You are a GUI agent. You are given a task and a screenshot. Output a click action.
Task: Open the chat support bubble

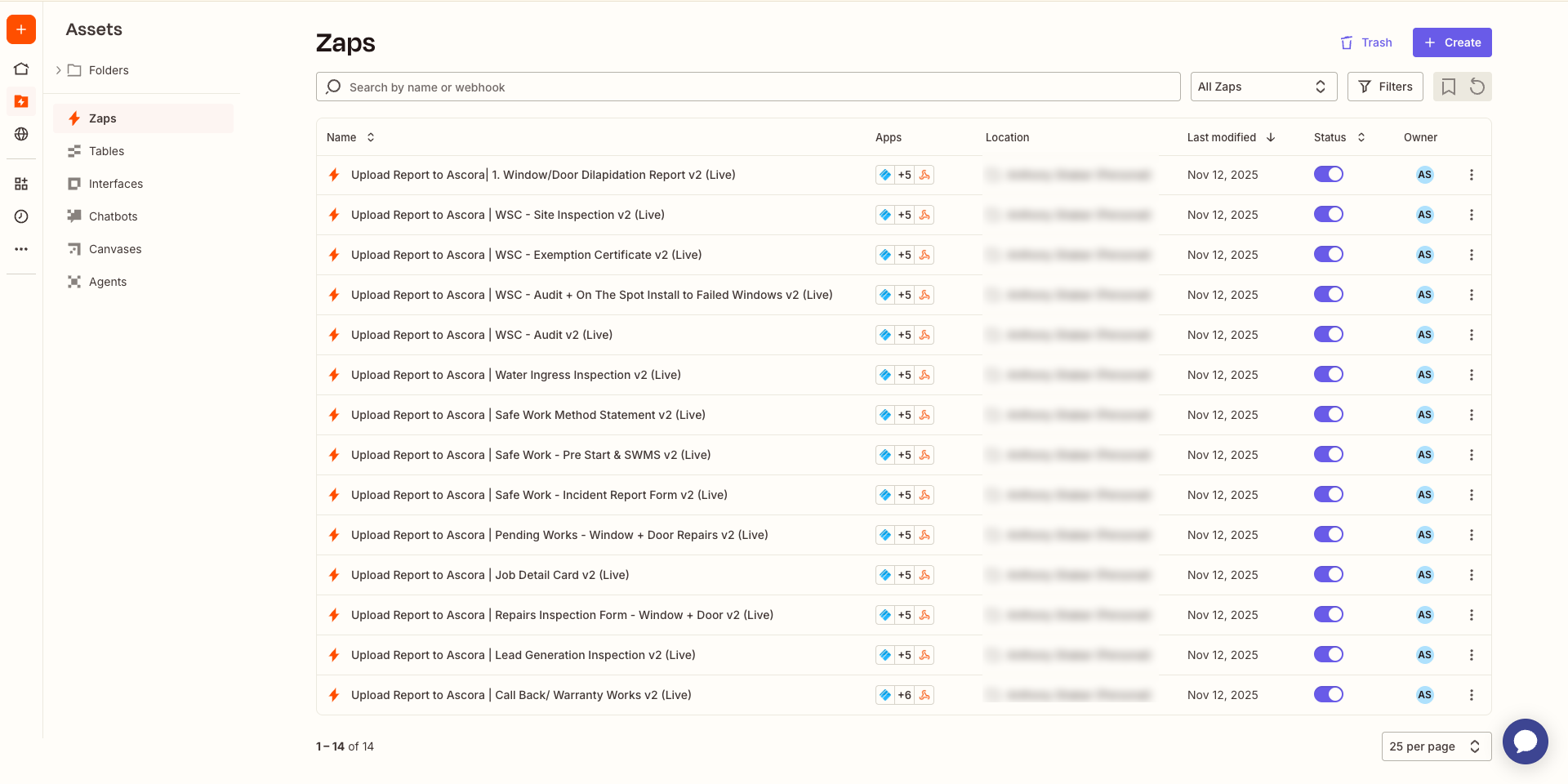1525,742
